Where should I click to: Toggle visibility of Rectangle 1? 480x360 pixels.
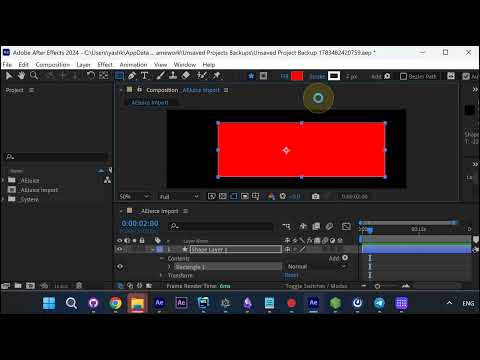120,267
